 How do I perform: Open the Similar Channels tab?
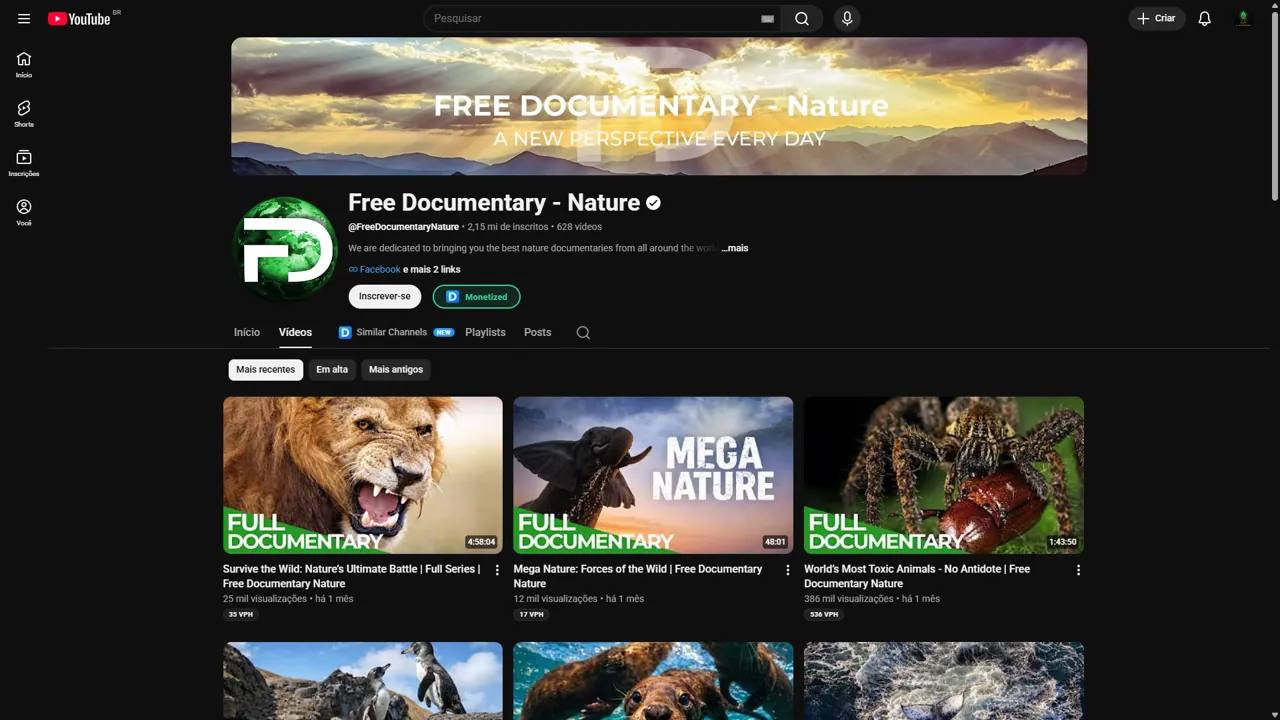396,332
